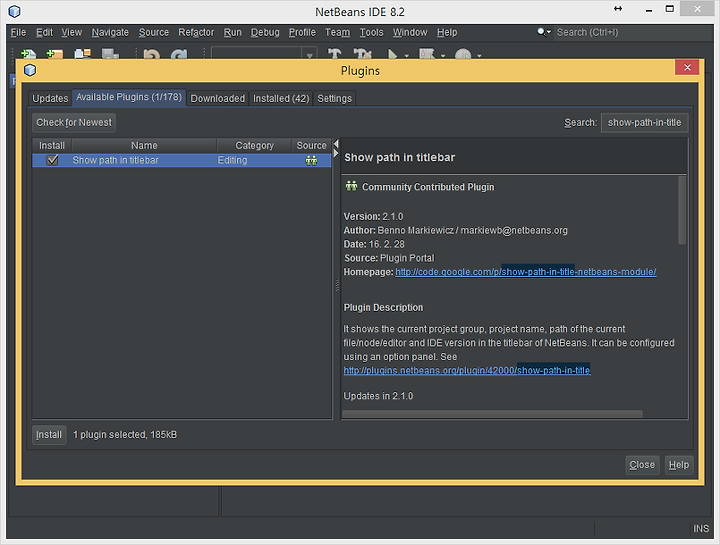Image resolution: width=720 pixels, height=545 pixels.
Task: Click the NetBeans cube icon in title bar
Action: click(15, 11)
